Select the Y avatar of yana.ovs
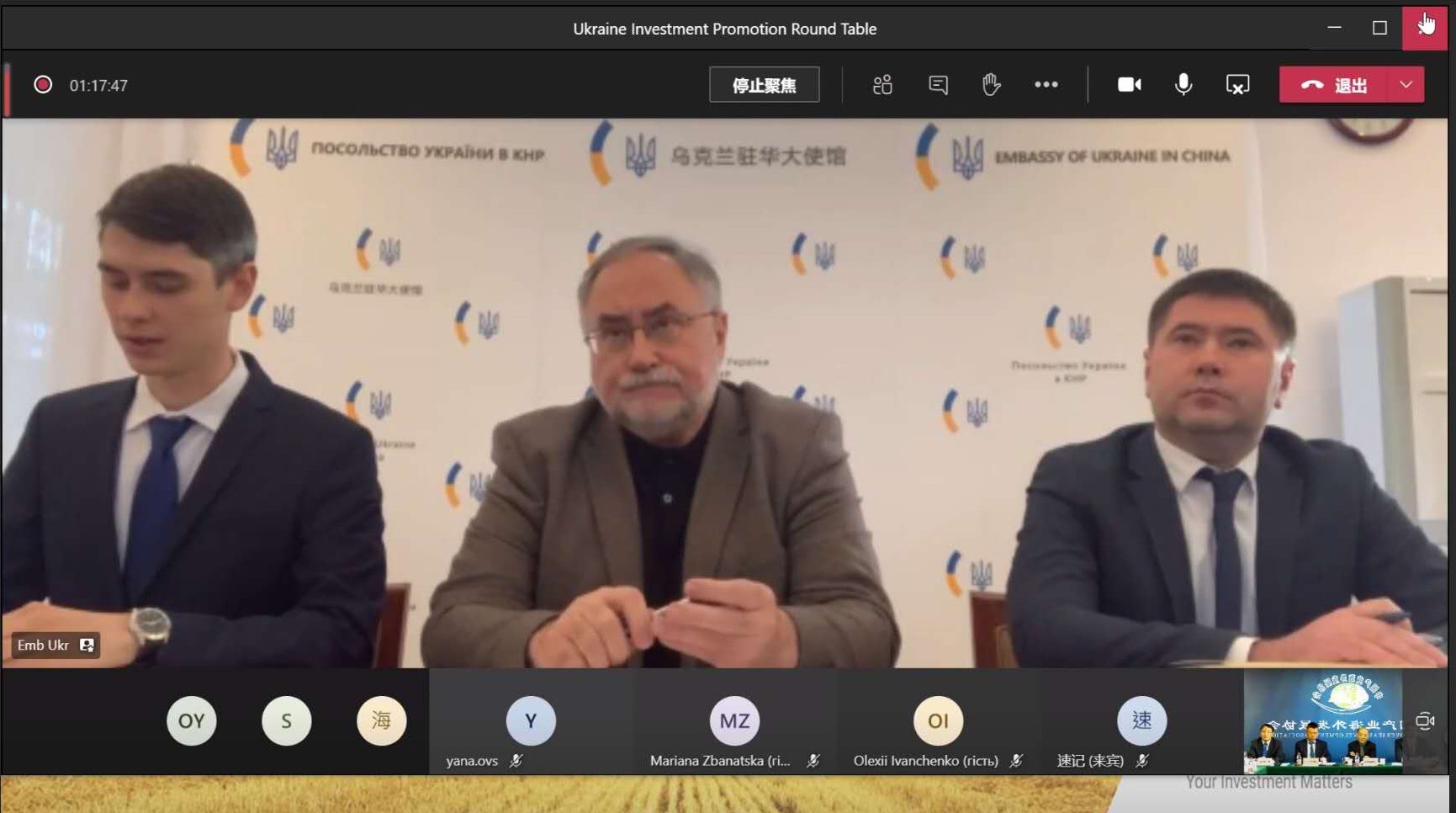Viewport: 1456px width, 813px height. coord(531,721)
